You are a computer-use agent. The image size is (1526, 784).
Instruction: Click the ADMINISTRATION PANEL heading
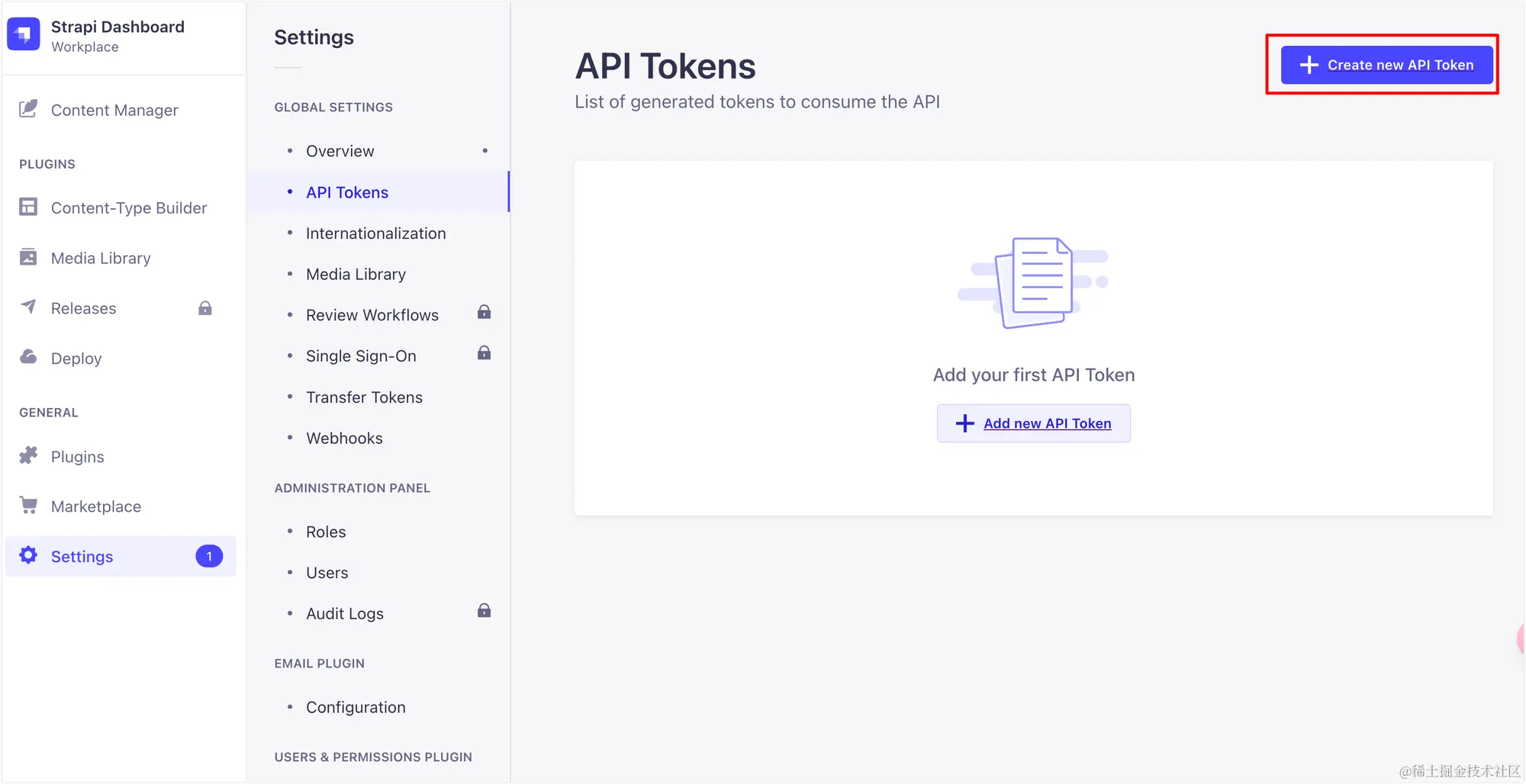coord(353,488)
